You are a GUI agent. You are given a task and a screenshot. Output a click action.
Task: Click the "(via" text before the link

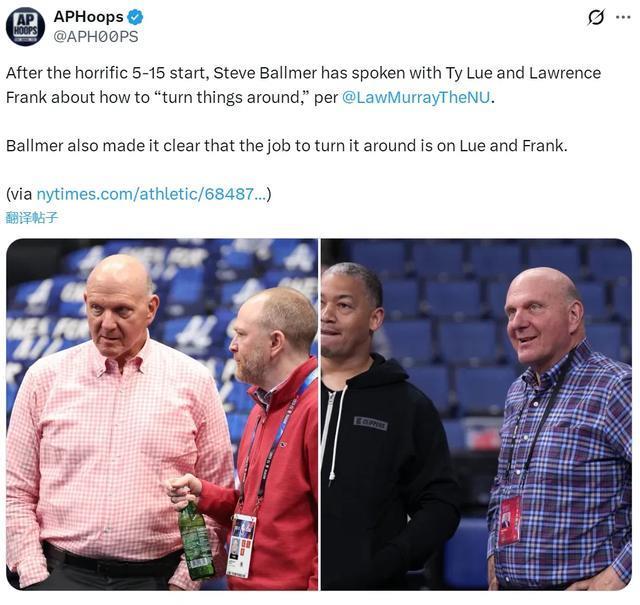click(x=19, y=194)
